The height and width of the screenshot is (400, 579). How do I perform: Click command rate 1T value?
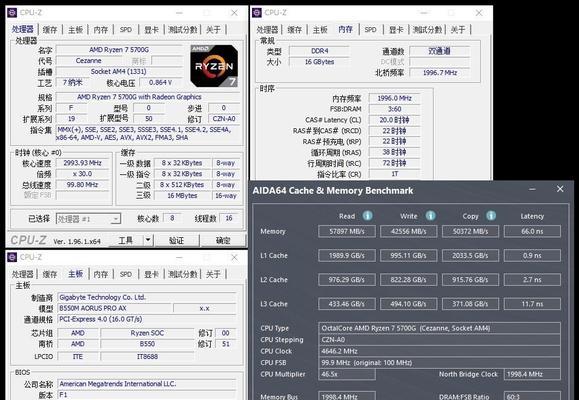(394, 174)
